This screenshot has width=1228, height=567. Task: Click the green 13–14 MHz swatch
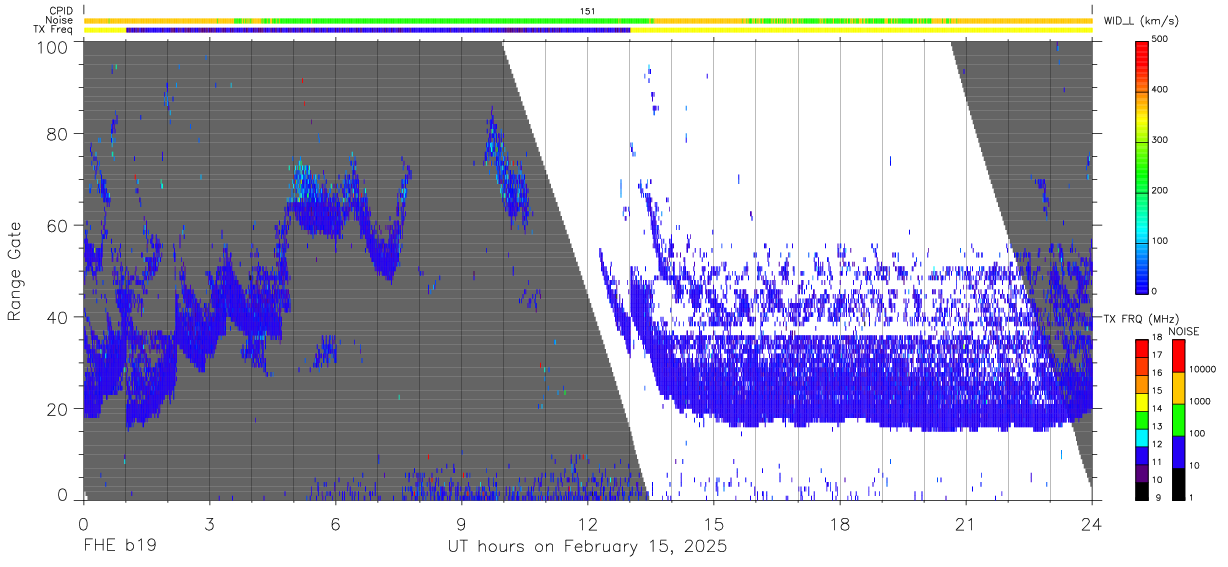point(1142,419)
